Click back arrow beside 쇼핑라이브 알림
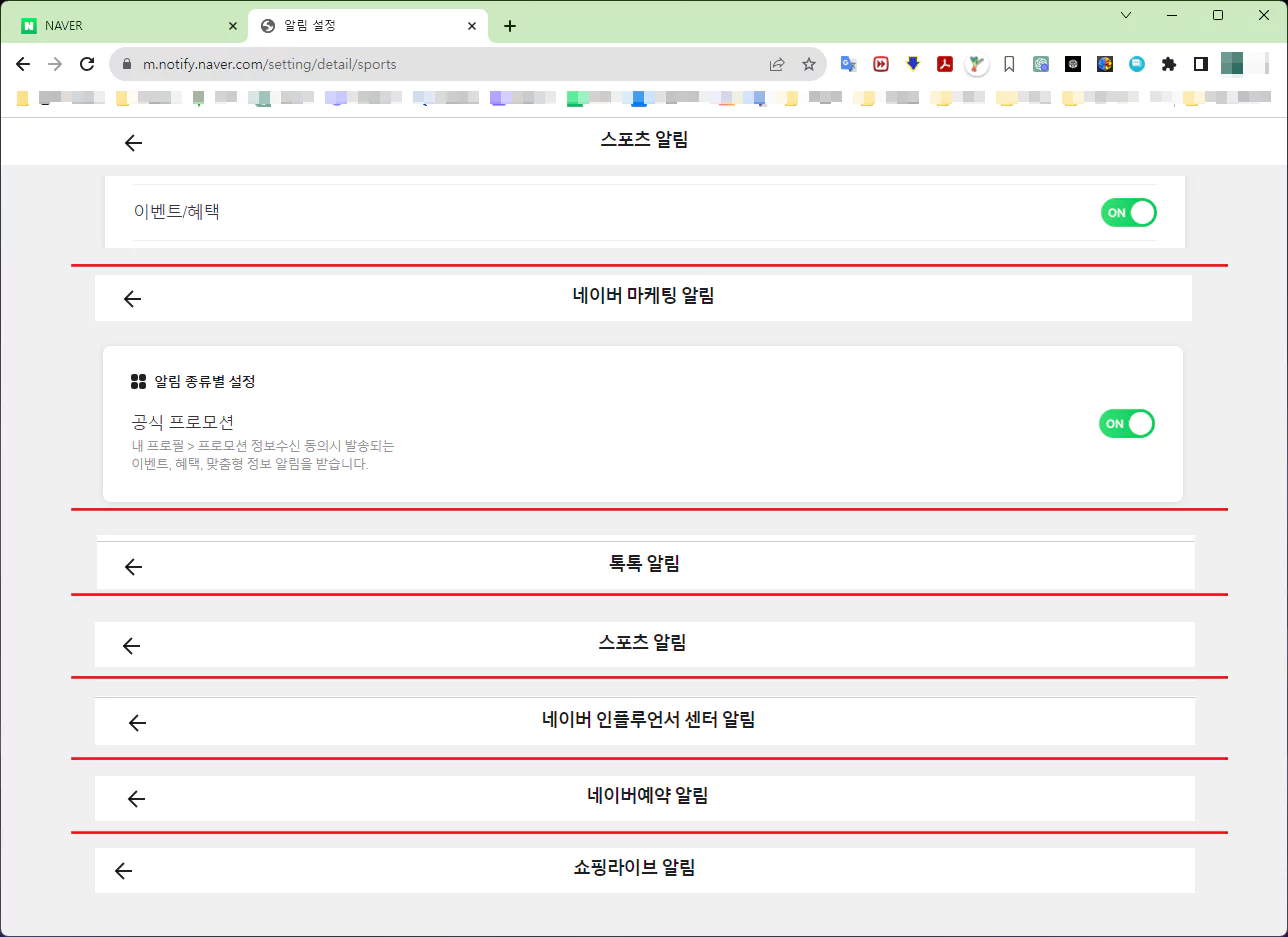Viewport: 1288px width, 937px height. click(x=123, y=871)
